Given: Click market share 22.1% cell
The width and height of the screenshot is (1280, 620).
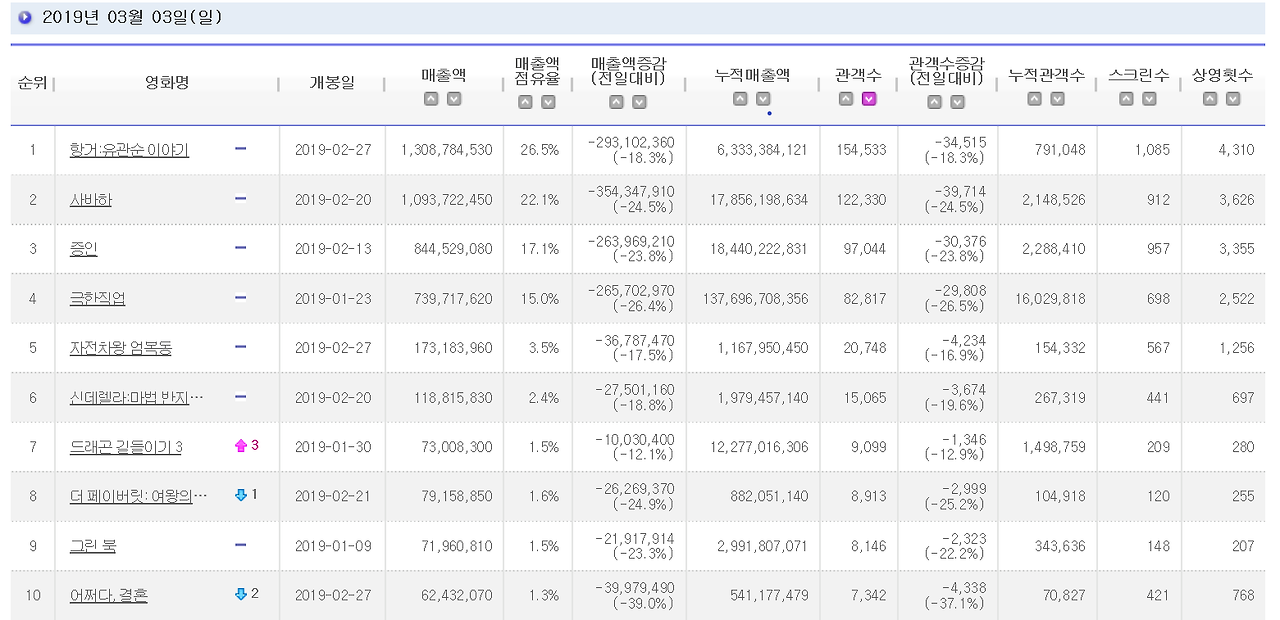Looking at the screenshot, I should point(540,200).
